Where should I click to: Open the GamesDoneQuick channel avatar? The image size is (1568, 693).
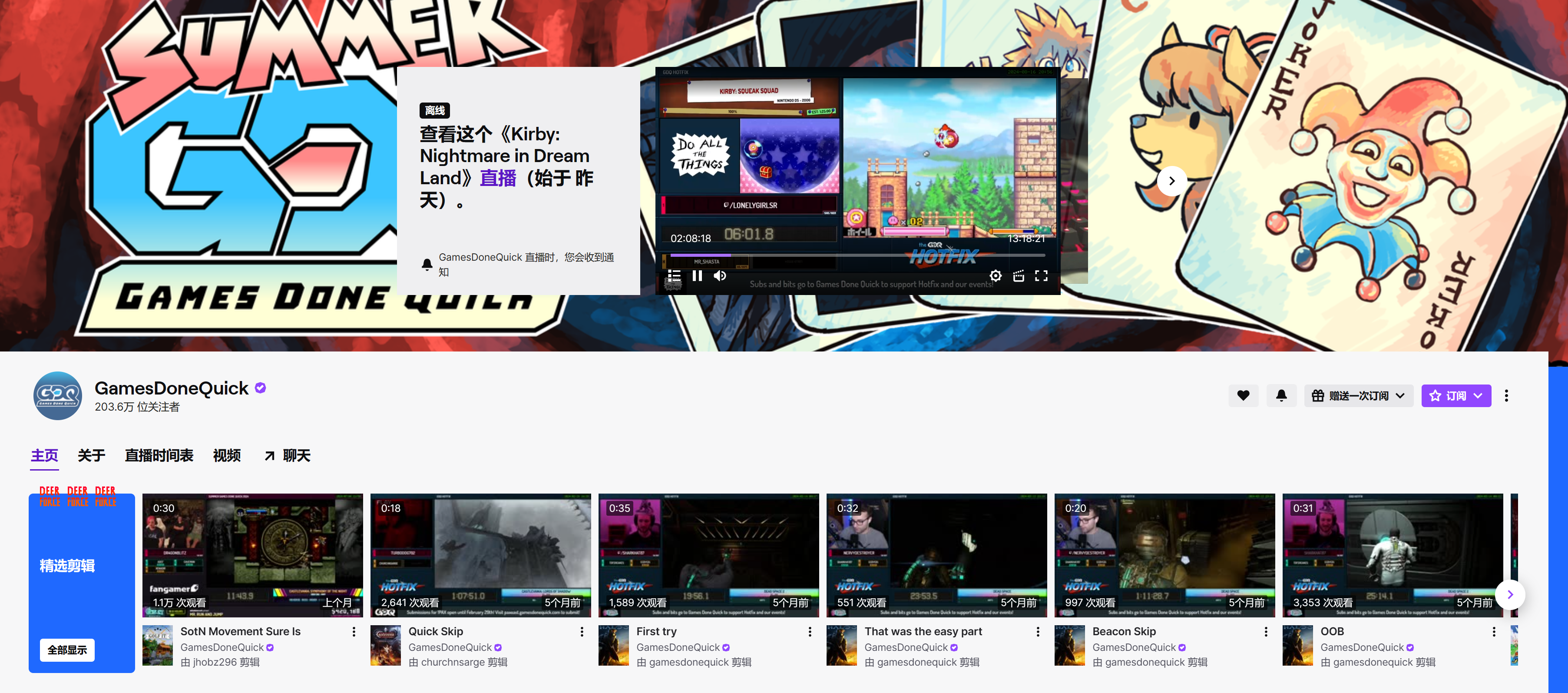pos(58,396)
